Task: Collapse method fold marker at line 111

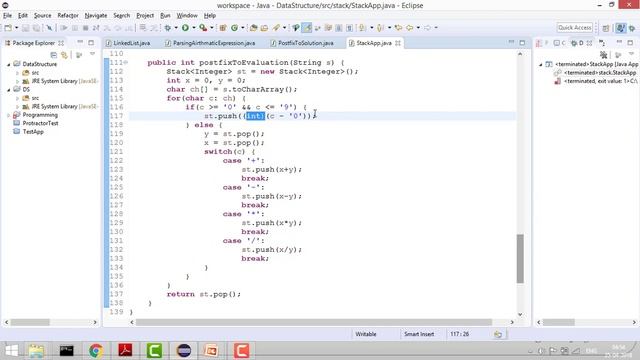Action: [126, 62]
